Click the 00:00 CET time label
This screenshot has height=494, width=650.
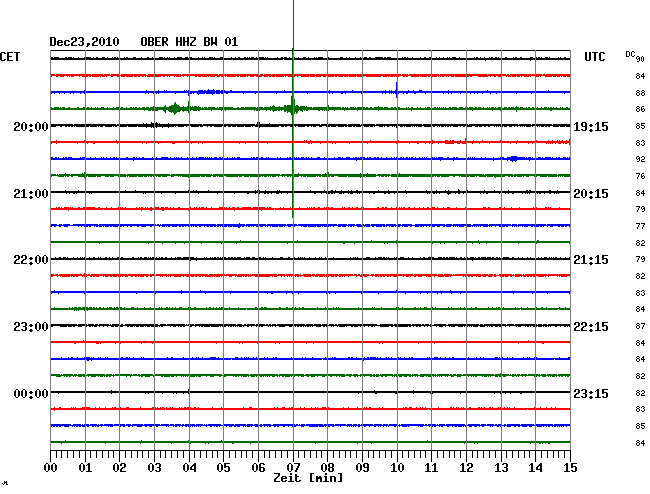click(x=31, y=393)
